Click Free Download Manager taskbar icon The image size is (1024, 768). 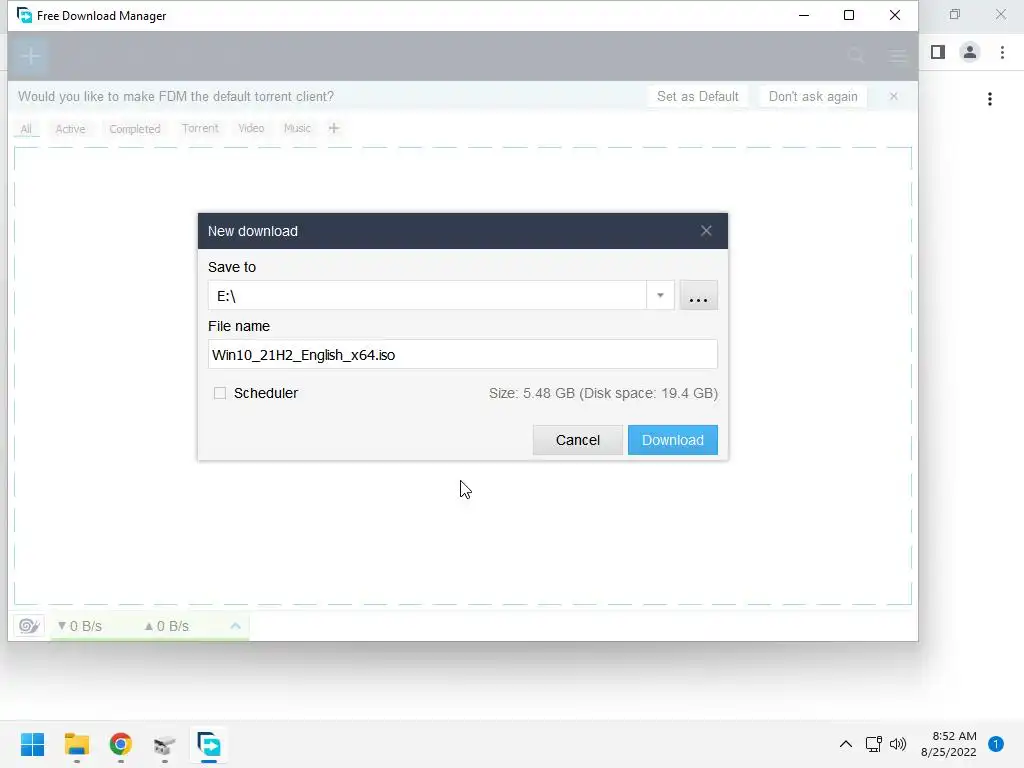(x=209, y=744)
